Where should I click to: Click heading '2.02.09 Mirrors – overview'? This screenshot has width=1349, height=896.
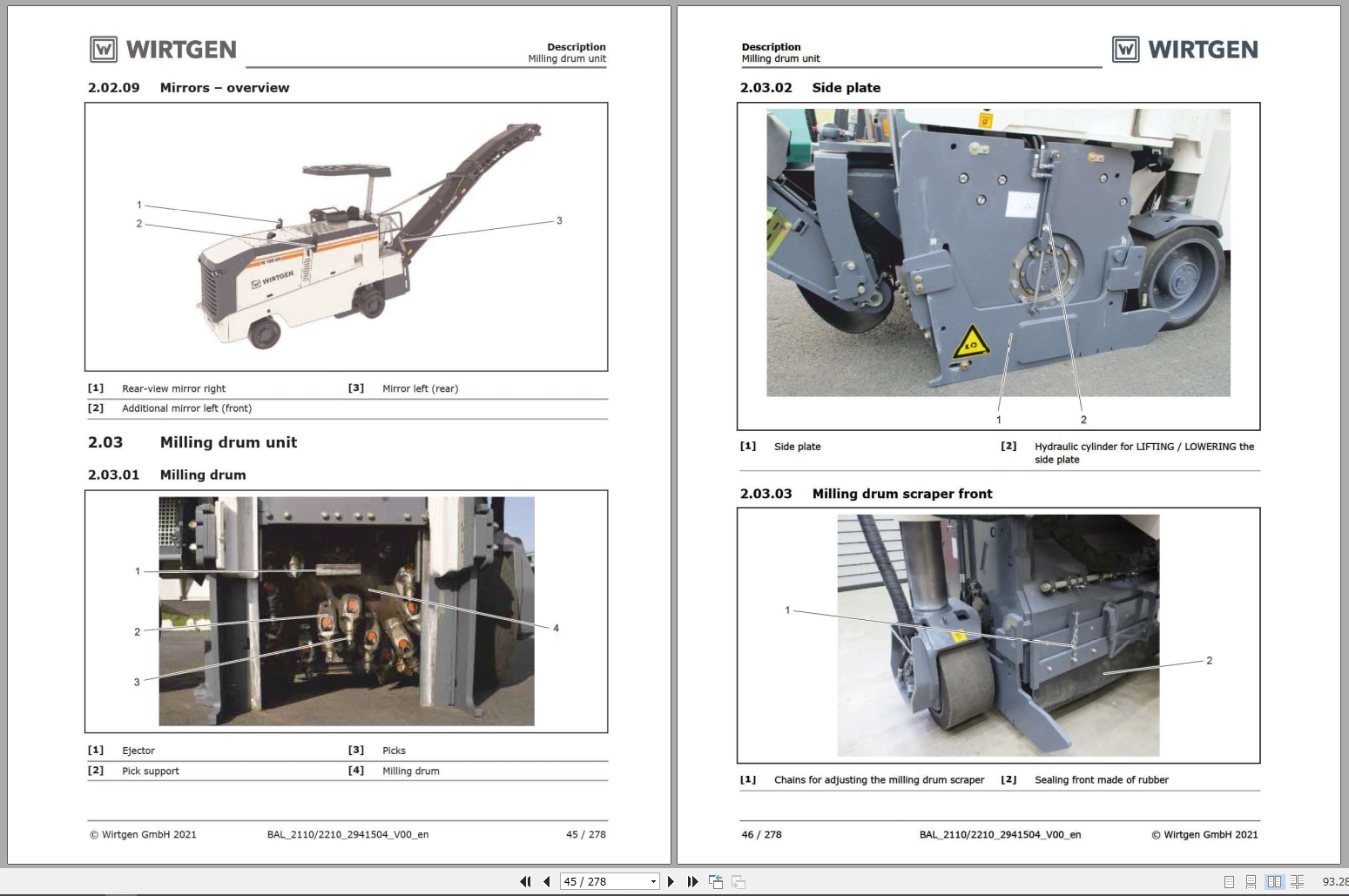(188, 88)
